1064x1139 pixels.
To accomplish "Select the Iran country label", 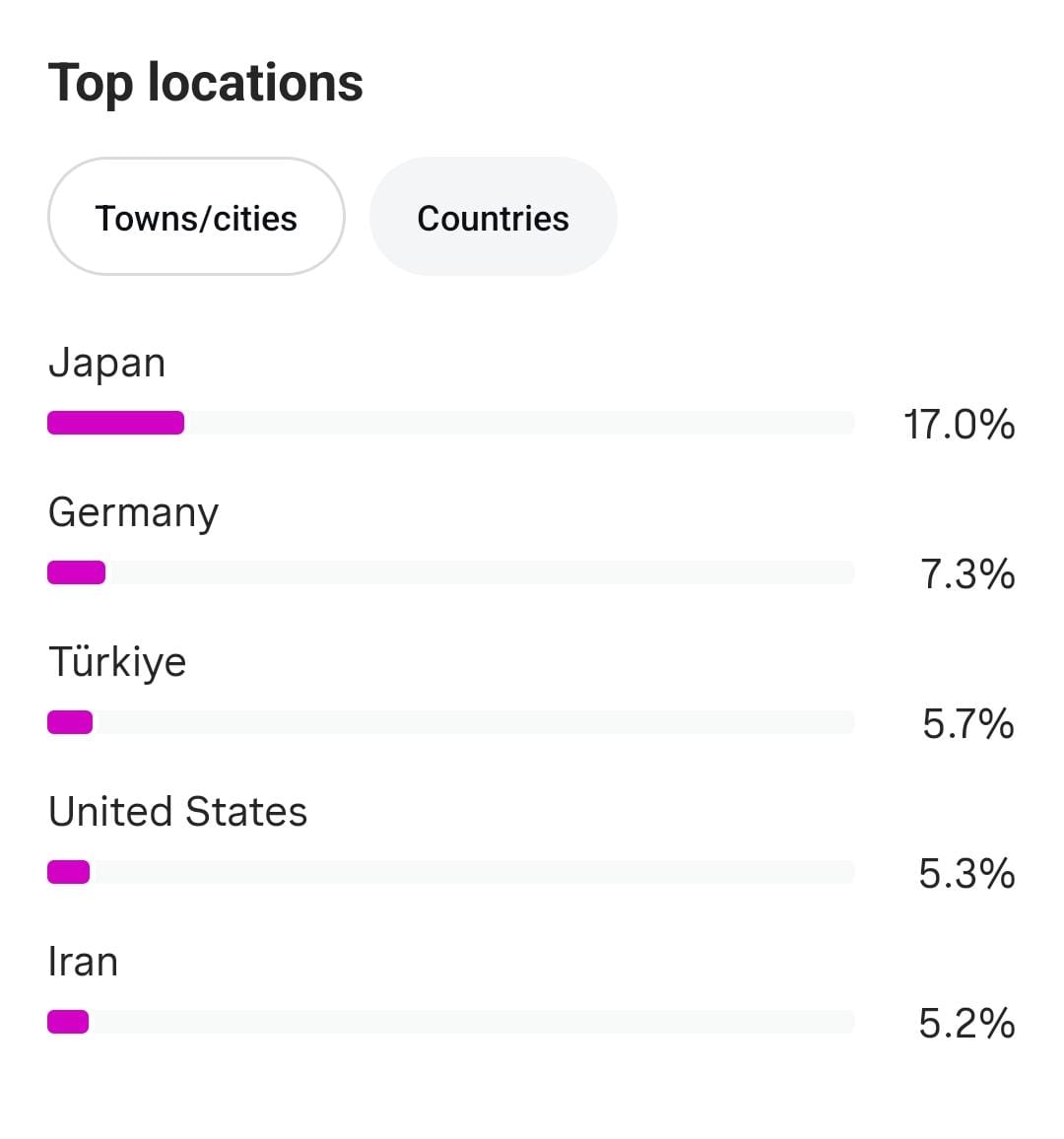I will pyautogui.click(x=83, y=962).
